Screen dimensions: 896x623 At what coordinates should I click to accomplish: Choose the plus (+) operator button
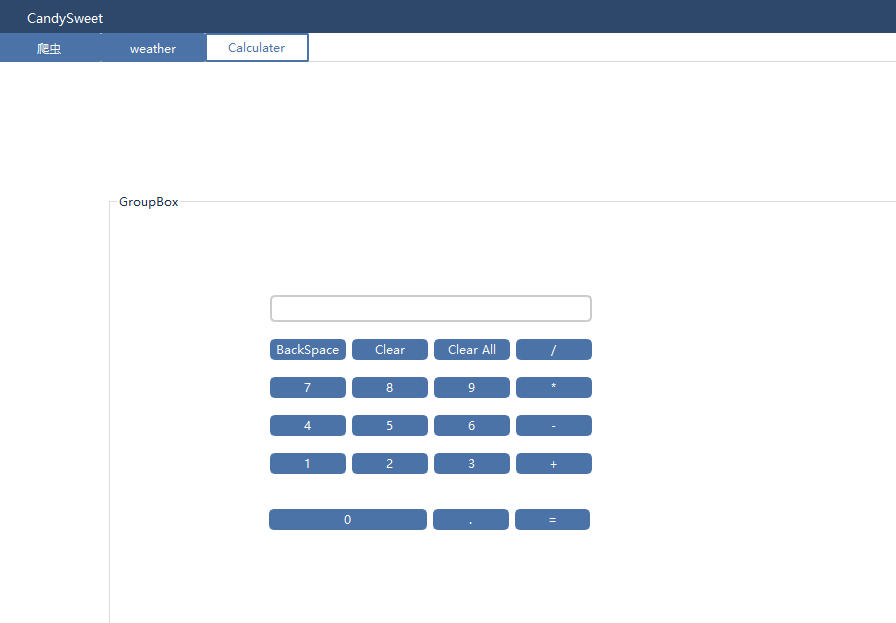554,464
